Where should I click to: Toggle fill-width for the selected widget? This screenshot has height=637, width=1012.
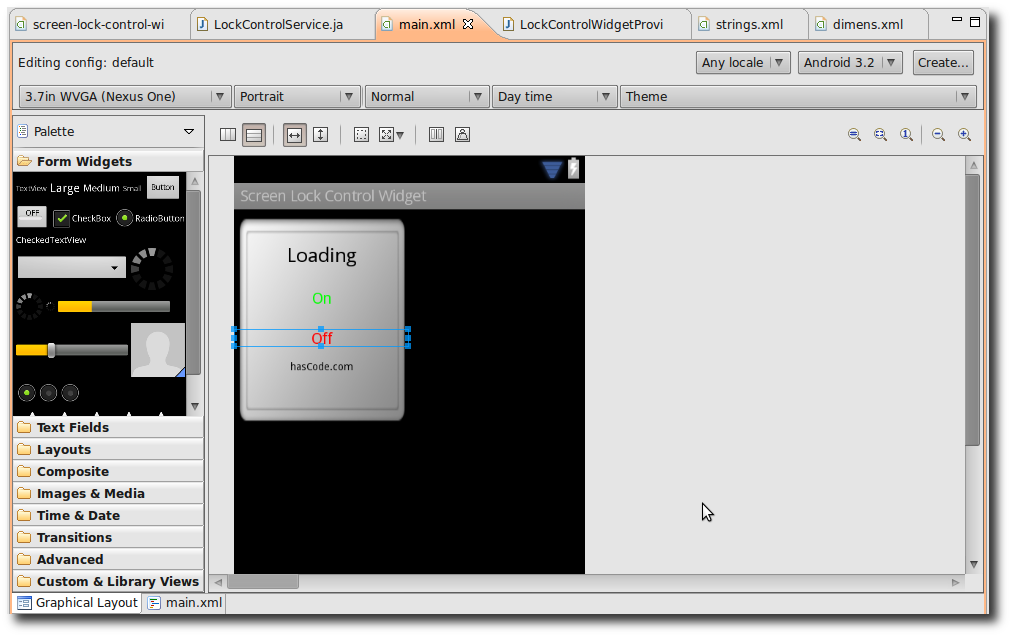(294, 134)
